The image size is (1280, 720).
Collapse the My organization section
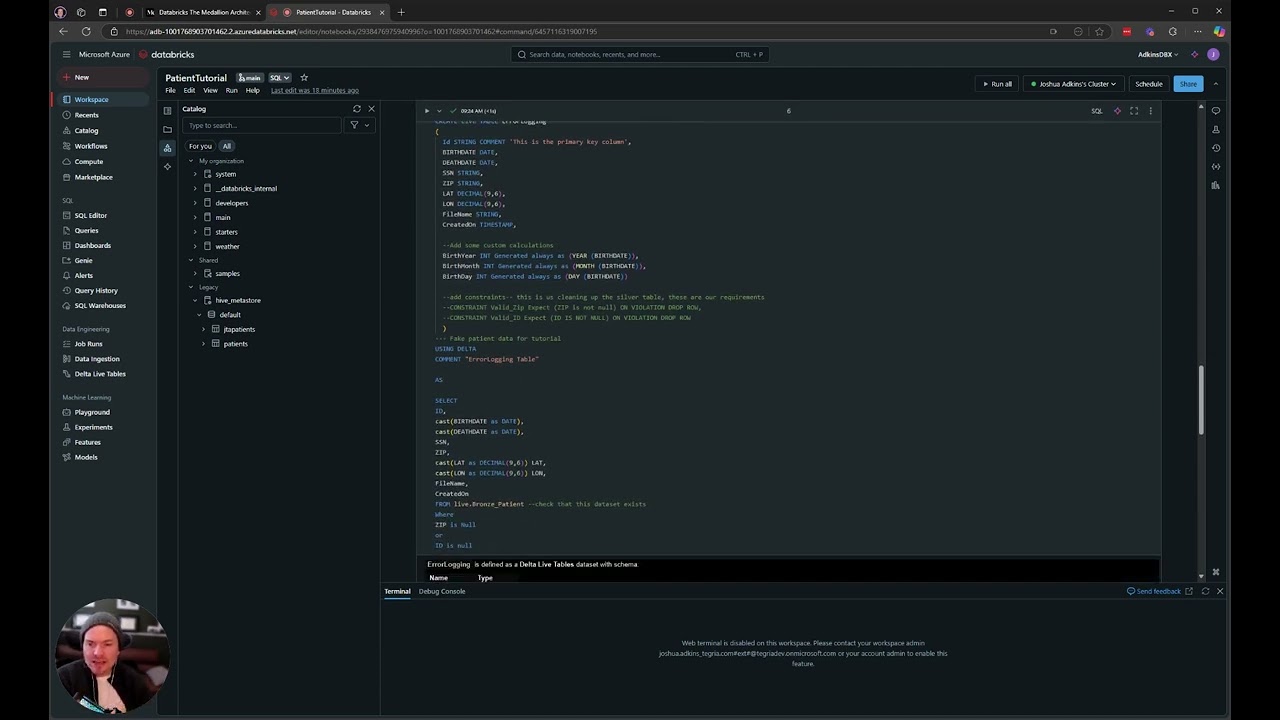tap(191, 161)
